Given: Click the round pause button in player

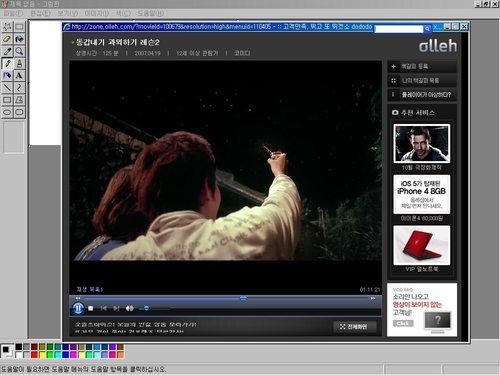Looking at the screenshot, I should click(78, 308).
